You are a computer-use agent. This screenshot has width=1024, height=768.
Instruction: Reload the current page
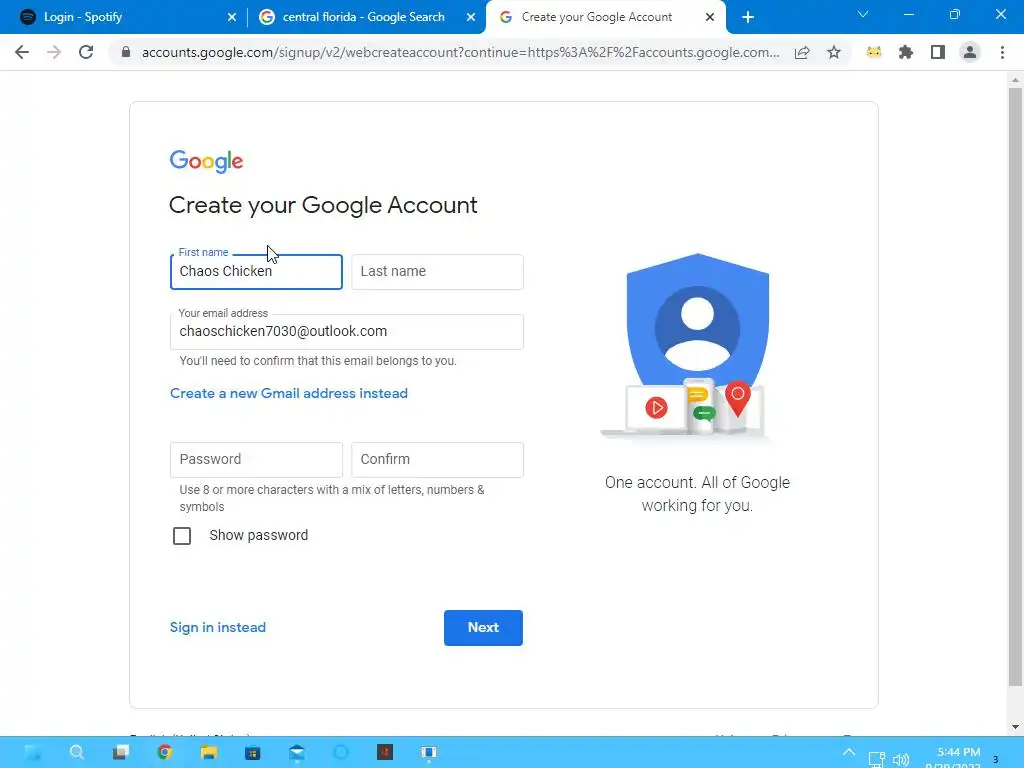tap(86, 52)
